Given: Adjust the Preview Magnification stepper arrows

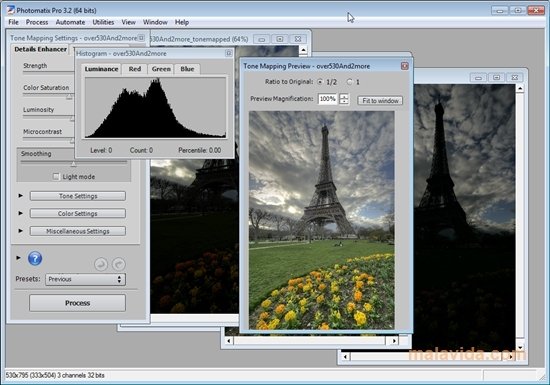Looking at the screenshot, I should tap(344, 99).
